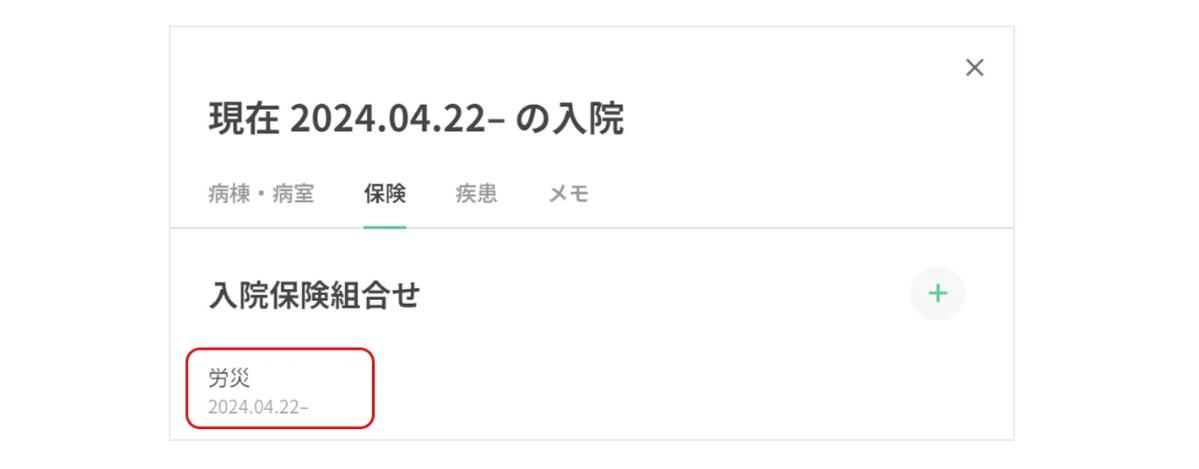Dismiss the hospitalization panel via X
Screen dimensions: 1199x469
click(974, 67)
